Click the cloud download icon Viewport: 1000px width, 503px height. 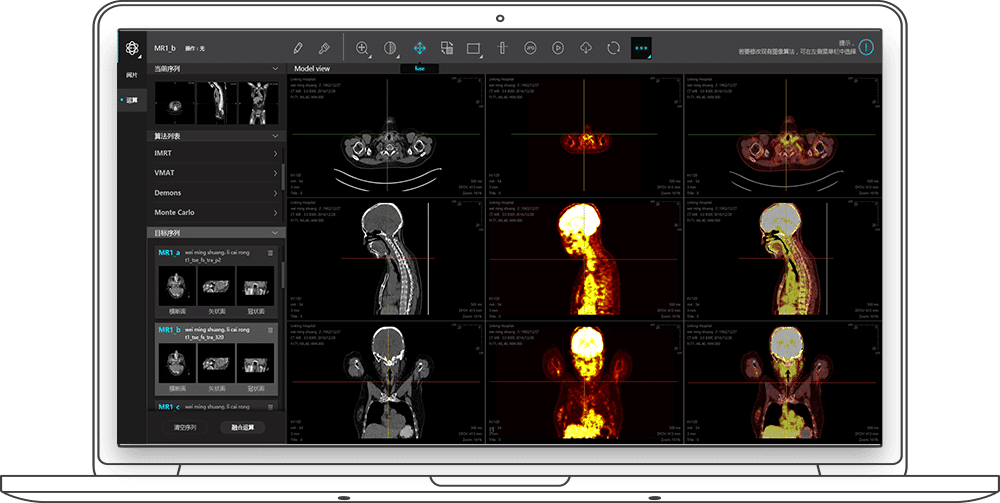coord(585,48)
